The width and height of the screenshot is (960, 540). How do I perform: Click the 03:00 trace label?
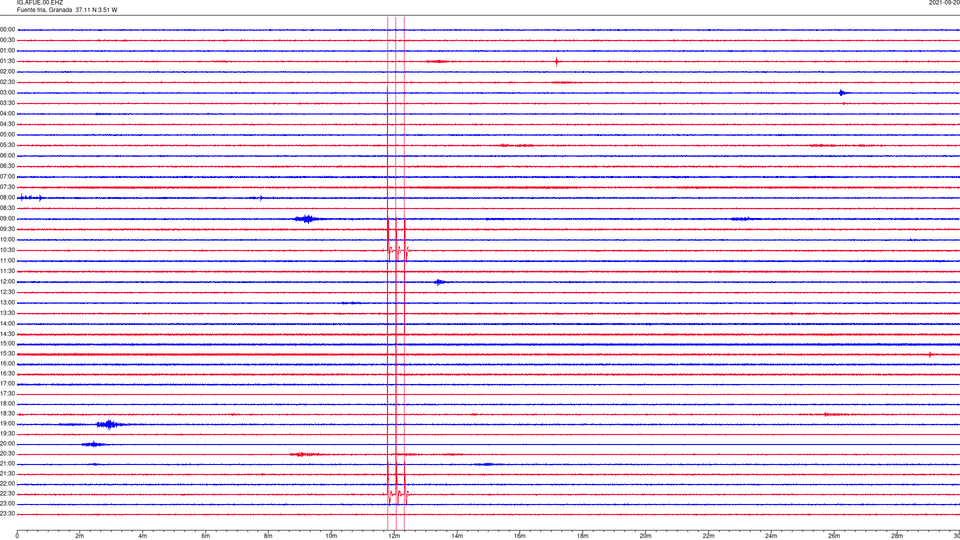pyautogui.click(x=7, y=92)
